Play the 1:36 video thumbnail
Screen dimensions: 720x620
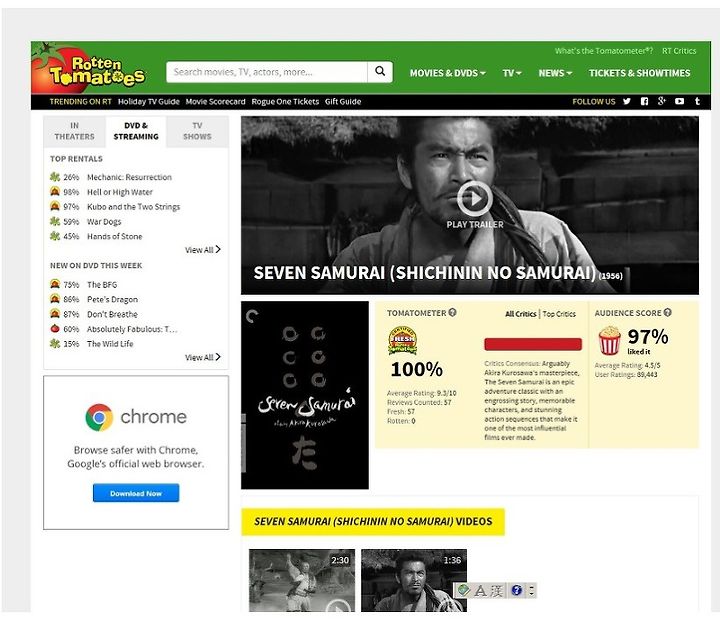tap(414, 581)
